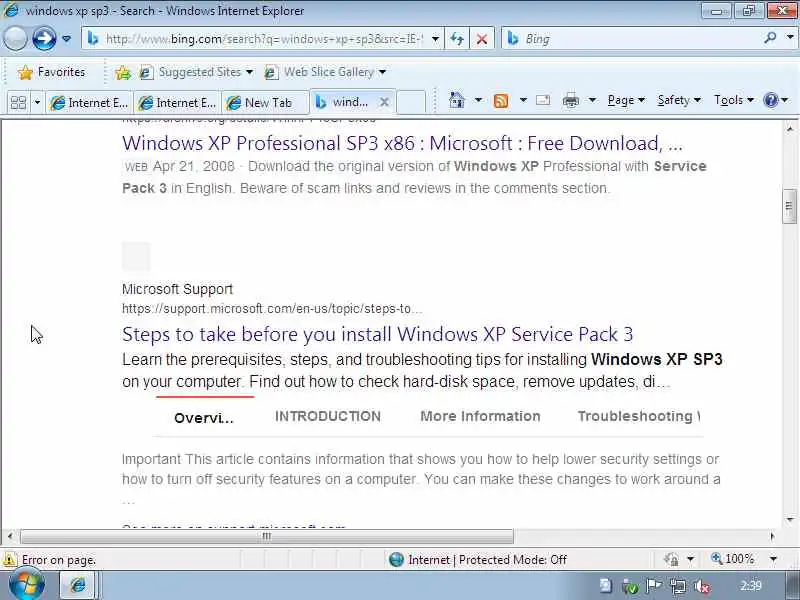Open Windows XP Professional SP3 x86 link
The image size is (800, 600).
[402, 143]
